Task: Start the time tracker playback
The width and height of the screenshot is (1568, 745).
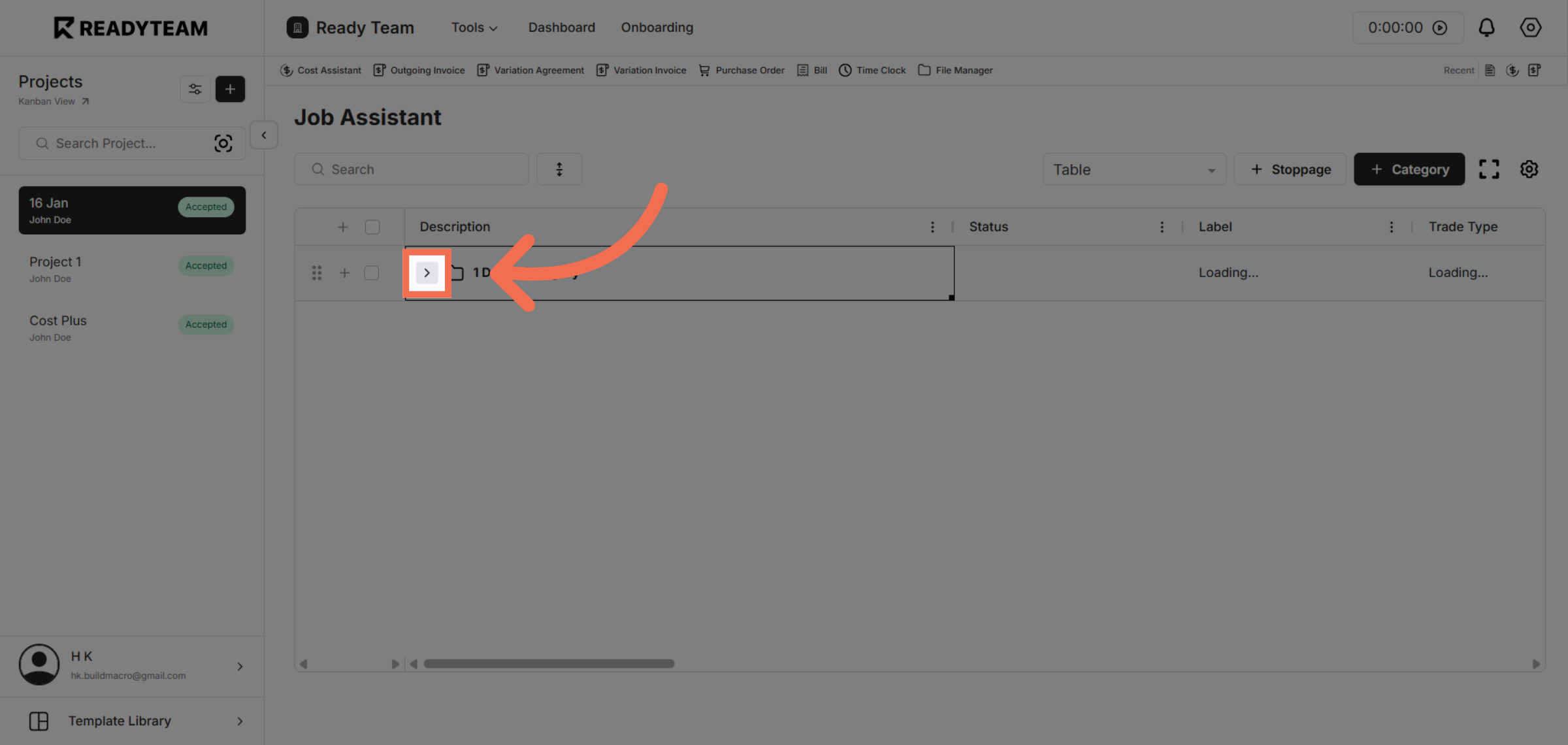Action: click(x=1441, y=27)
